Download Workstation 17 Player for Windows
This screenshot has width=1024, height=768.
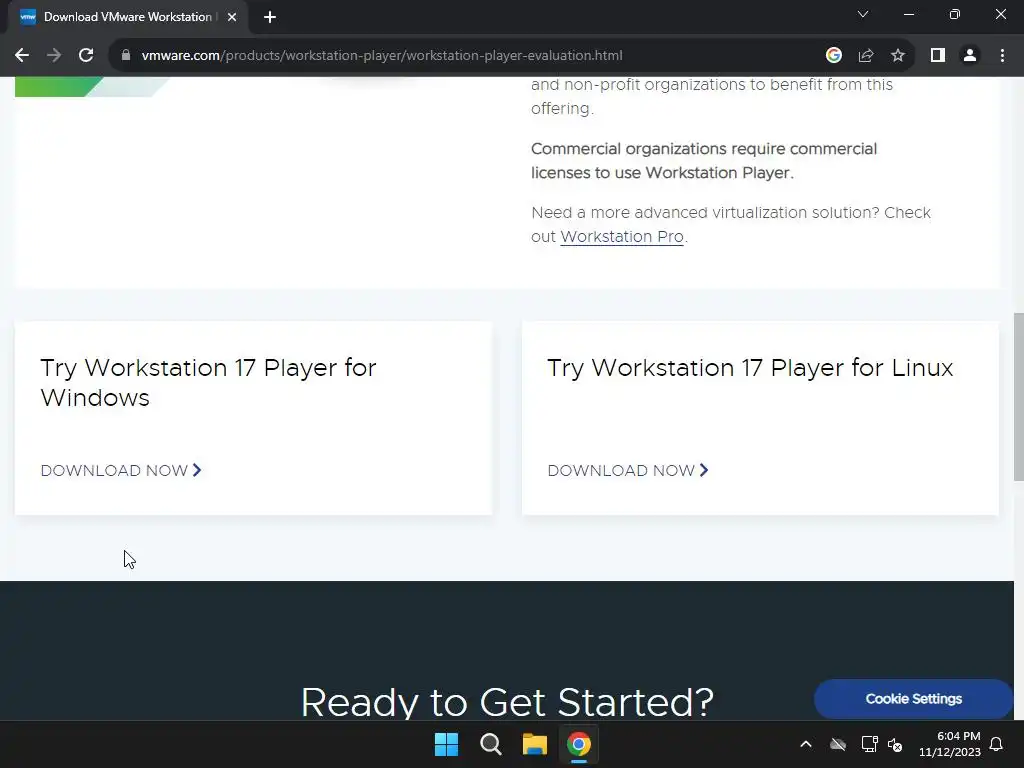pyautogui.click(x=121, y=470)
